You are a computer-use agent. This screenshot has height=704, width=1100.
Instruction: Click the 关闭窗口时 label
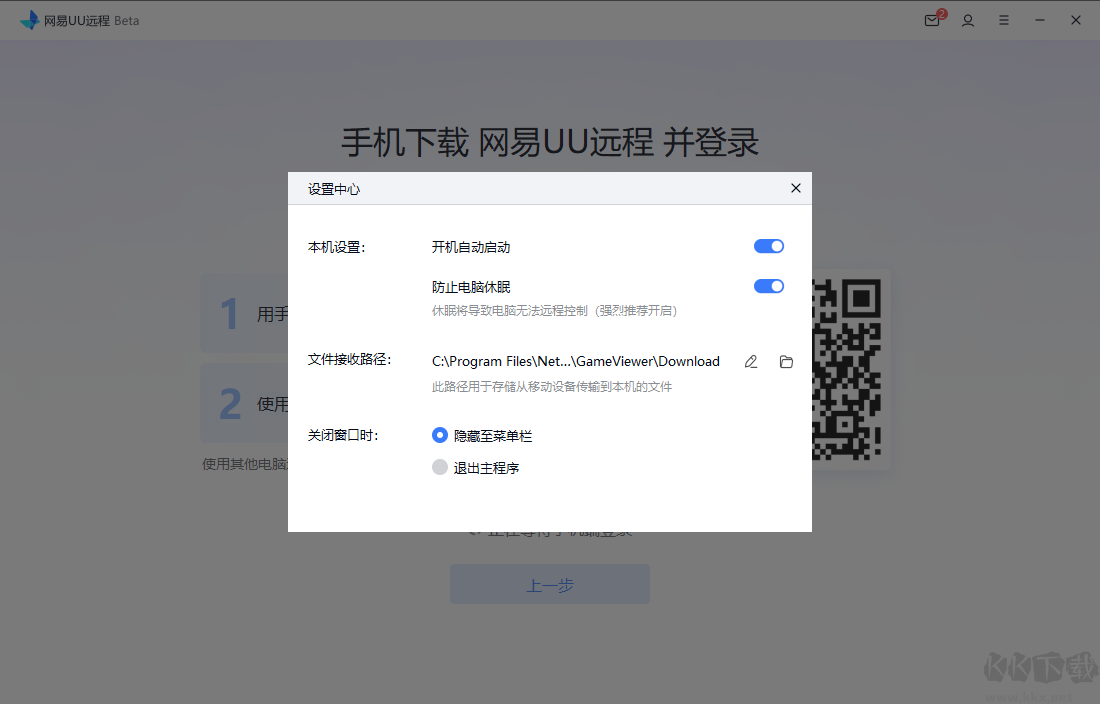pos(343,435)
